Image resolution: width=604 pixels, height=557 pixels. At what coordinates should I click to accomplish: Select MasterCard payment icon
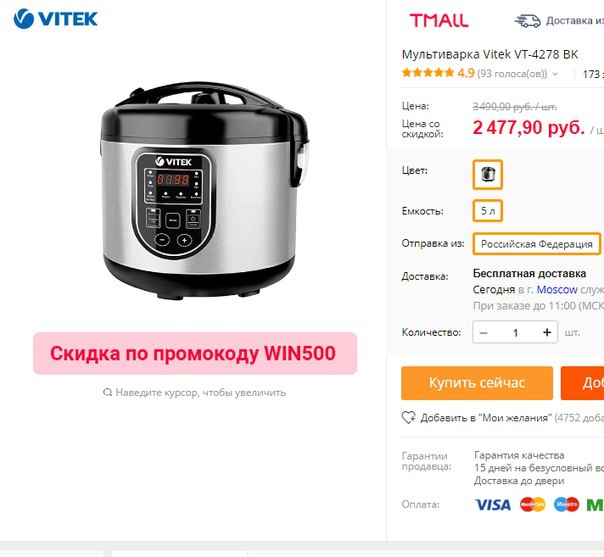(x=533, y=504)
